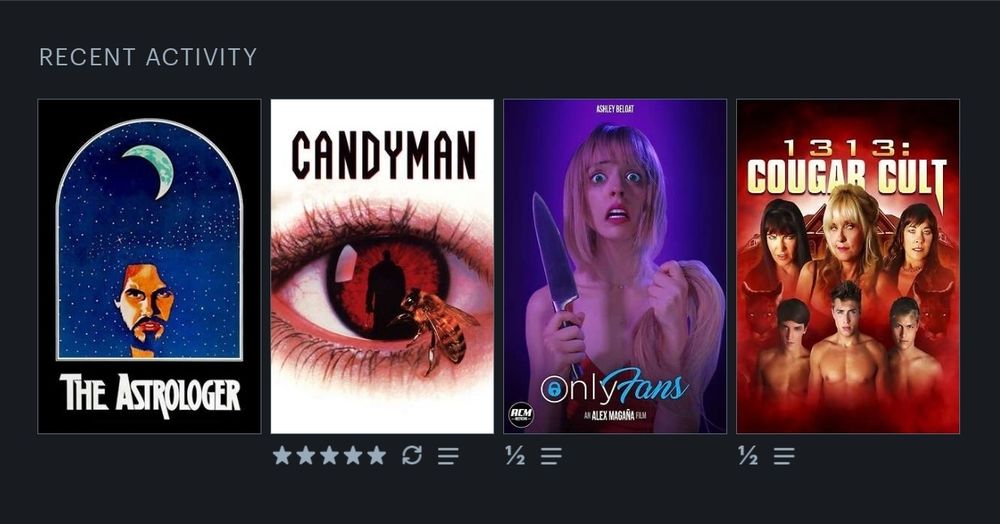Viewport: 1000px width, 524px height.
Task: Click the fifth star of Candyman's rating
Action: (x=377, y=455)
